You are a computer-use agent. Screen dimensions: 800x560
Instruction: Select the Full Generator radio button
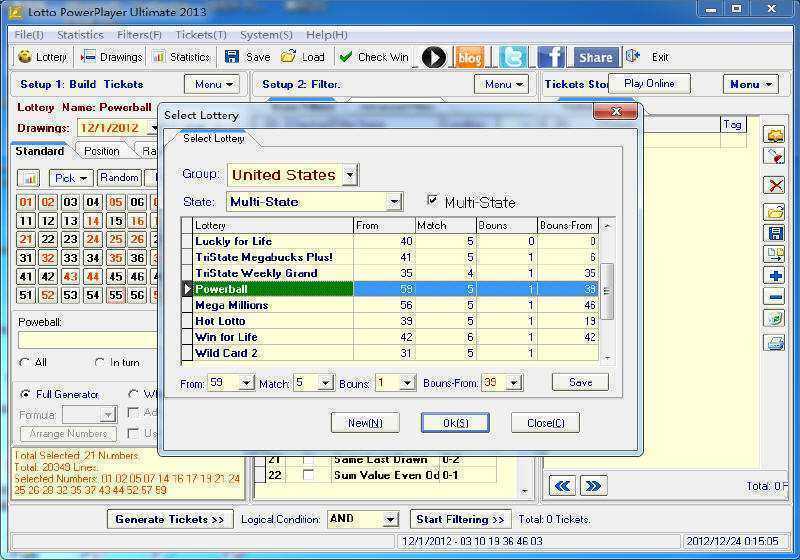[x=24, y=394]
